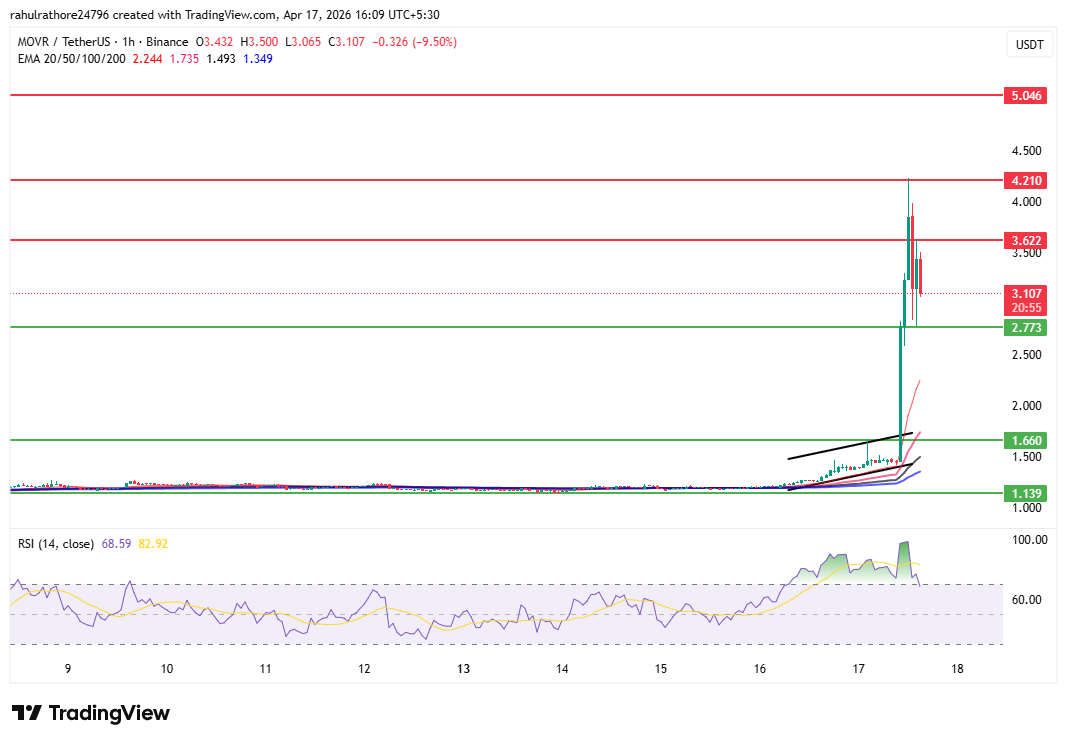Image resolution: width=1067 pixels, height=743 pixels.
Task: Select the 3.622 red price label
Action: 1025,240
